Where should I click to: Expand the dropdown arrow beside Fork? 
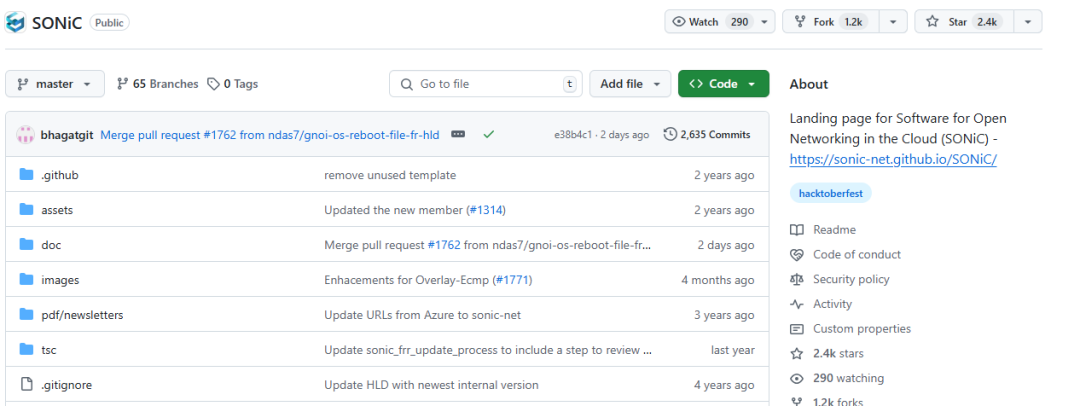click(x=892, y=22)
